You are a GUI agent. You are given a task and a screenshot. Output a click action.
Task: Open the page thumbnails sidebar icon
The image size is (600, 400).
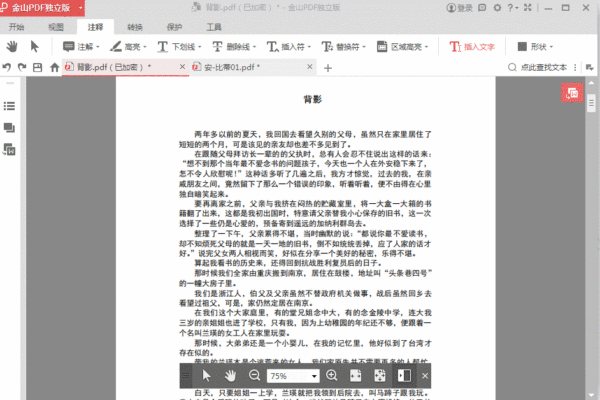9,127
